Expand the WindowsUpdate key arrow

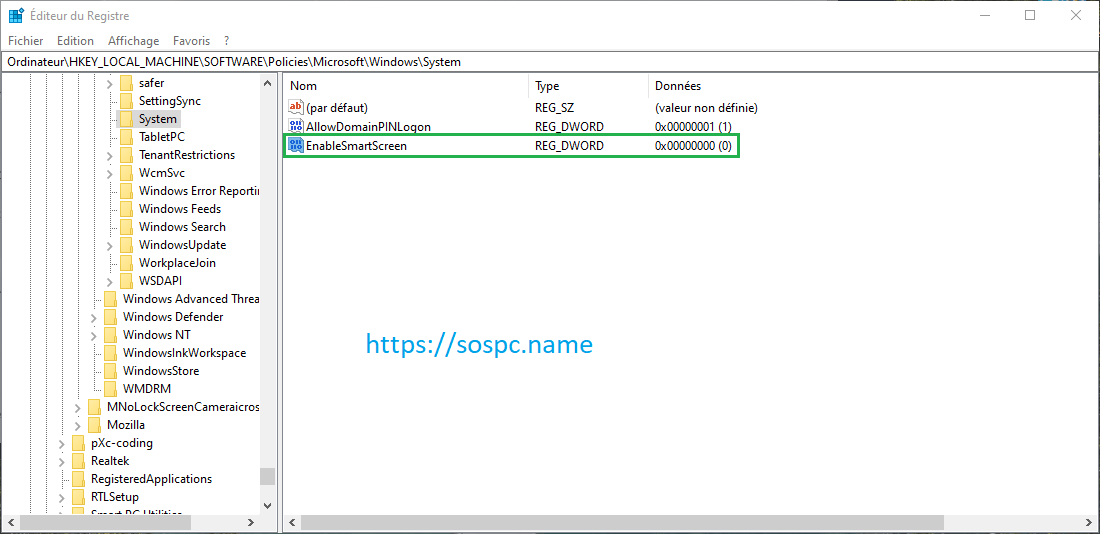tap(109, 245)
